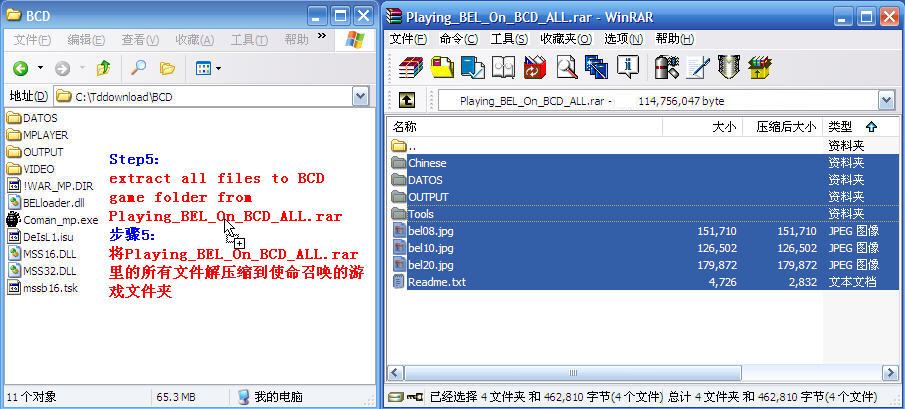Image resolution: width=905 pixels, height=409 pixels.
Task: Click My Computer icon in explorer status bar
Action: click(244, 397)
